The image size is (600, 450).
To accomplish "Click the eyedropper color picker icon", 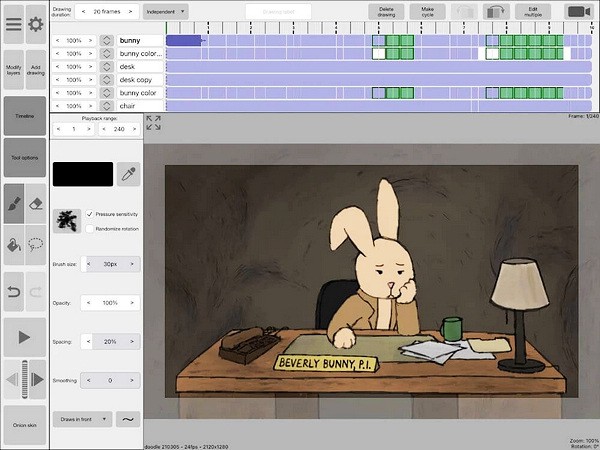I will point(128,174).
